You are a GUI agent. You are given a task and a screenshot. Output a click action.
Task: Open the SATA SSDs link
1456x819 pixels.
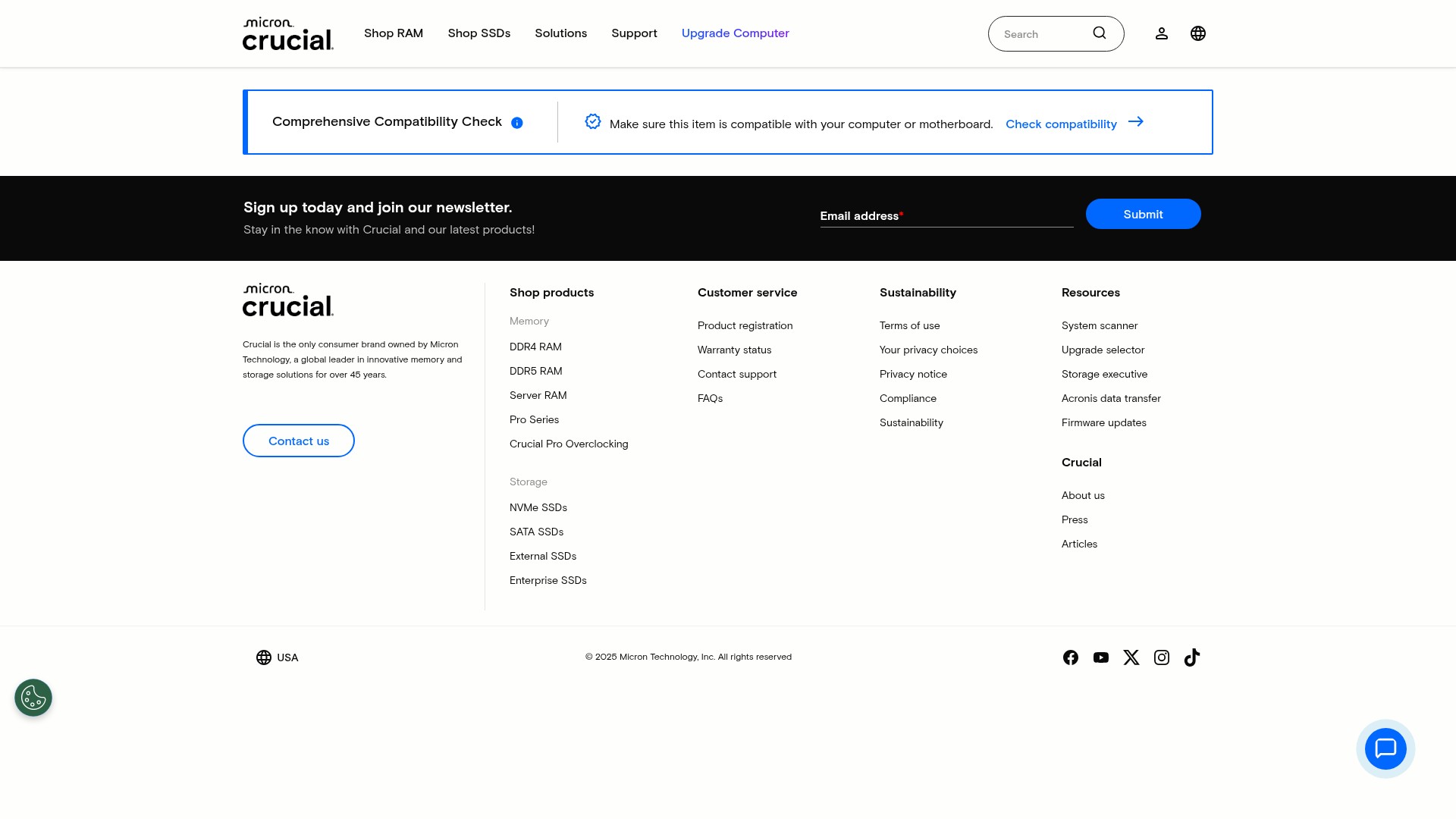pyautogui.click(x=536, y=532)
